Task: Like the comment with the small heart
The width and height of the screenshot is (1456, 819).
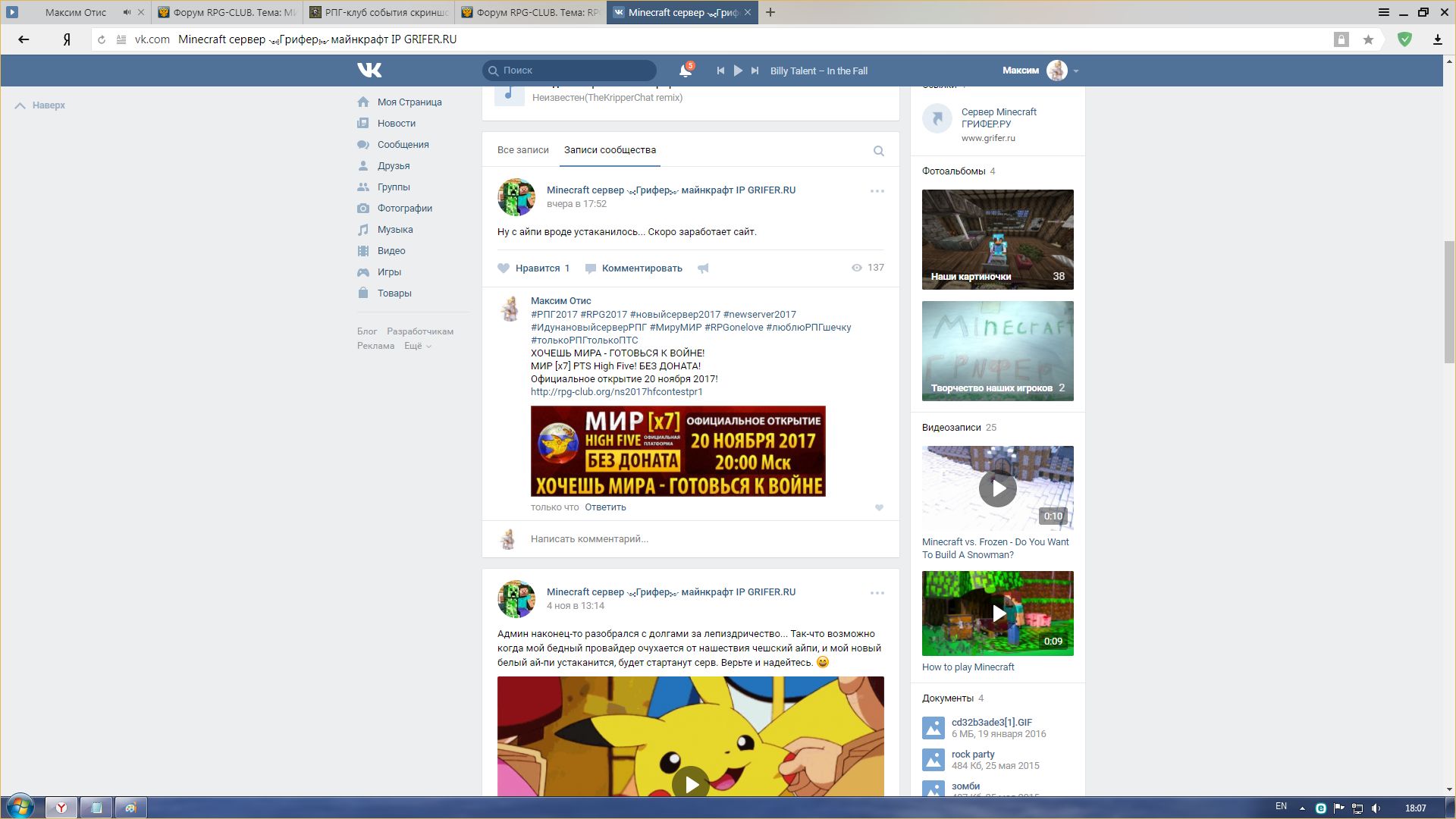Action: [x=879, y=507]
